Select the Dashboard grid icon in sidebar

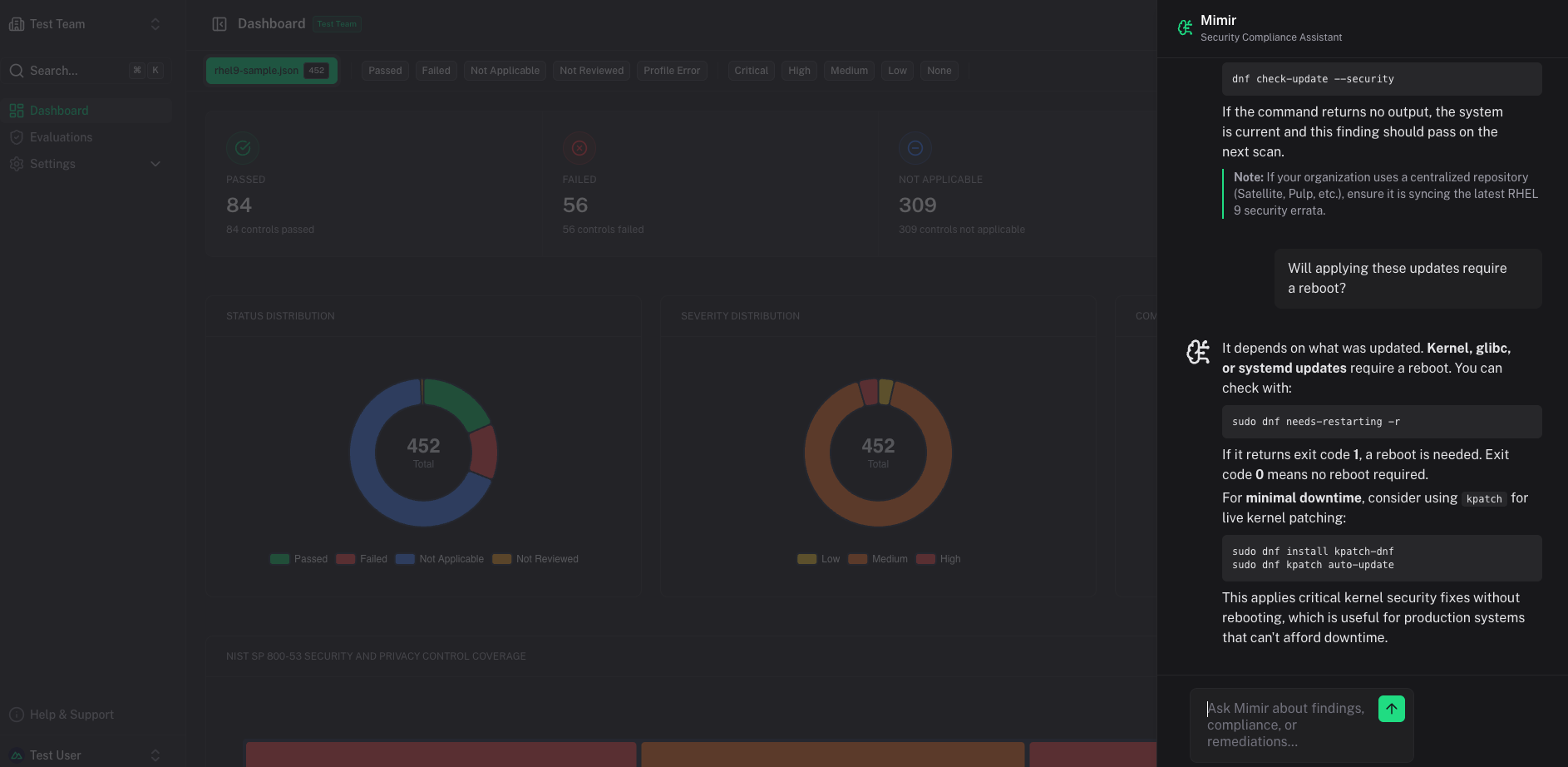click(x=16, y=110)
